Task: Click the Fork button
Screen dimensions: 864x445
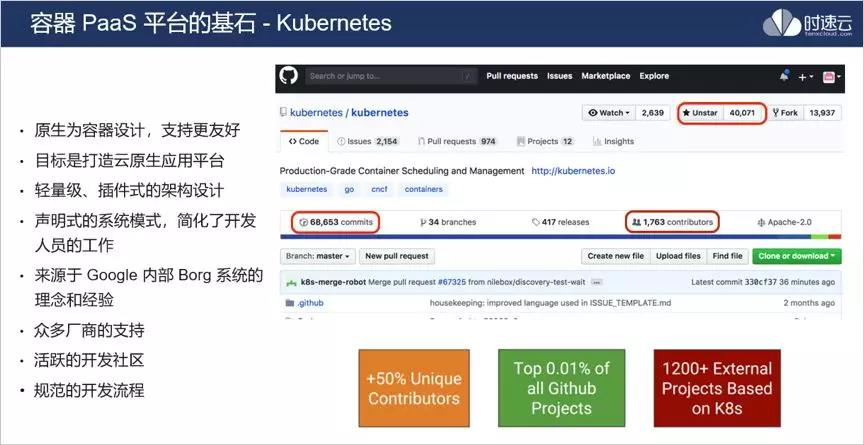Action: (785, 113)
